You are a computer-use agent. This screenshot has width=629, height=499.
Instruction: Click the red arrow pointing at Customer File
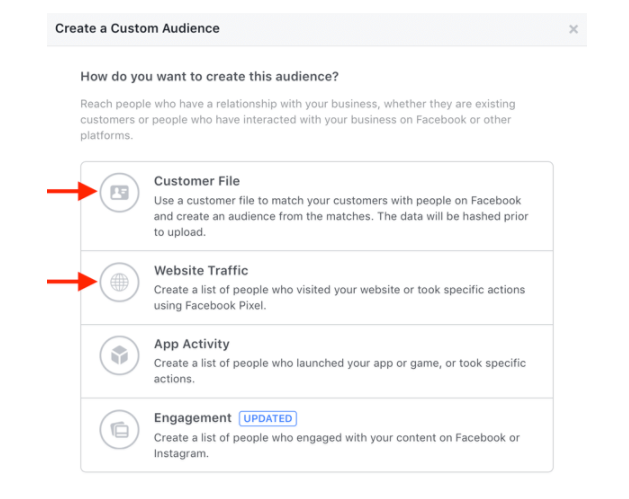coord(70,192)
